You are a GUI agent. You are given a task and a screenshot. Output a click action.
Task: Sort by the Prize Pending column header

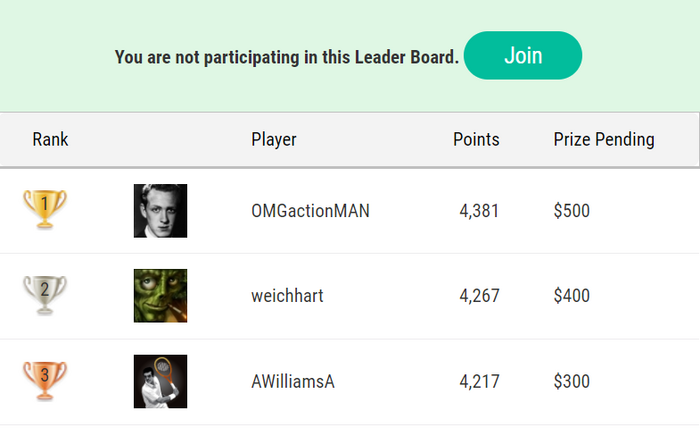click(604, 139)
